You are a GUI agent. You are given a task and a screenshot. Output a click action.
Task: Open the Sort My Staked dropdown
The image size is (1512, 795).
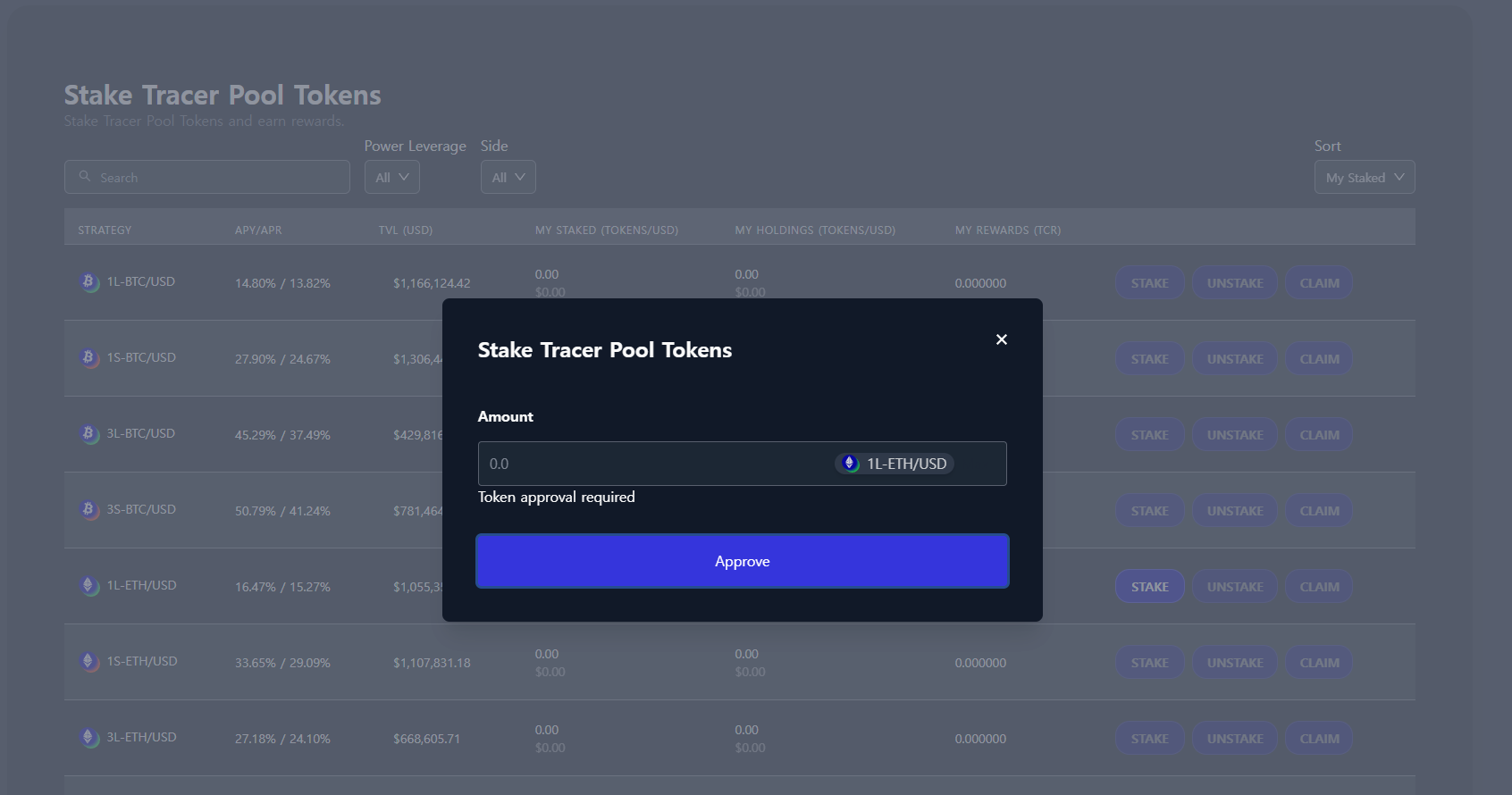(x=1365, y=177)
